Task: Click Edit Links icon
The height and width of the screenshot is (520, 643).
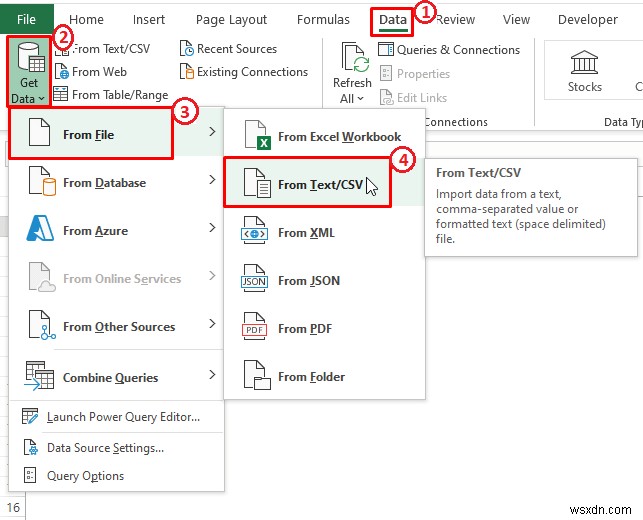Action: click(x=386, y=98)
